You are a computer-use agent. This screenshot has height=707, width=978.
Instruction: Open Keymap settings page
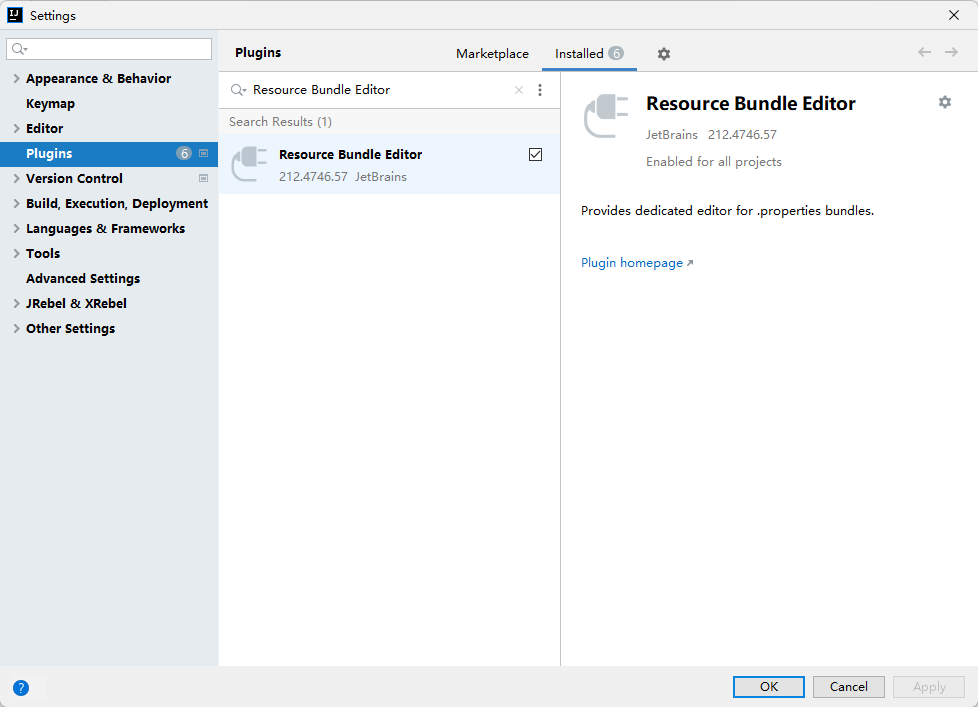[x=50, y=104]
